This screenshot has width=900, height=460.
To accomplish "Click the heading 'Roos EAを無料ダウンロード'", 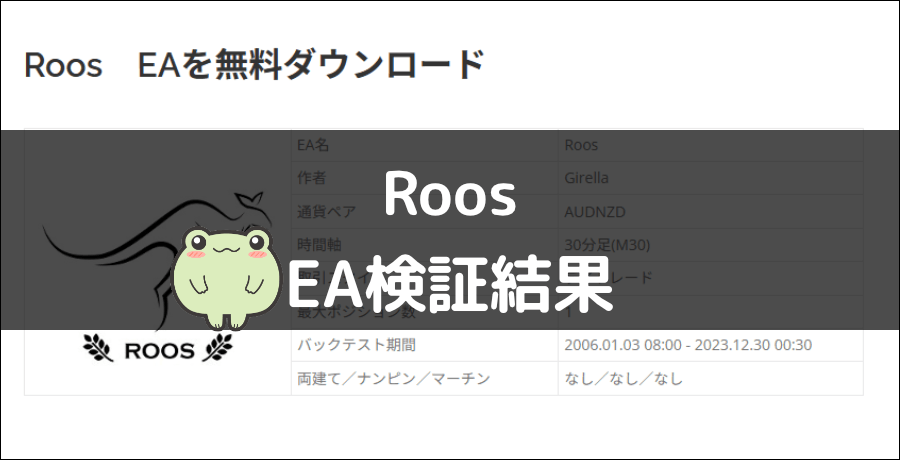I will (254, 65).
